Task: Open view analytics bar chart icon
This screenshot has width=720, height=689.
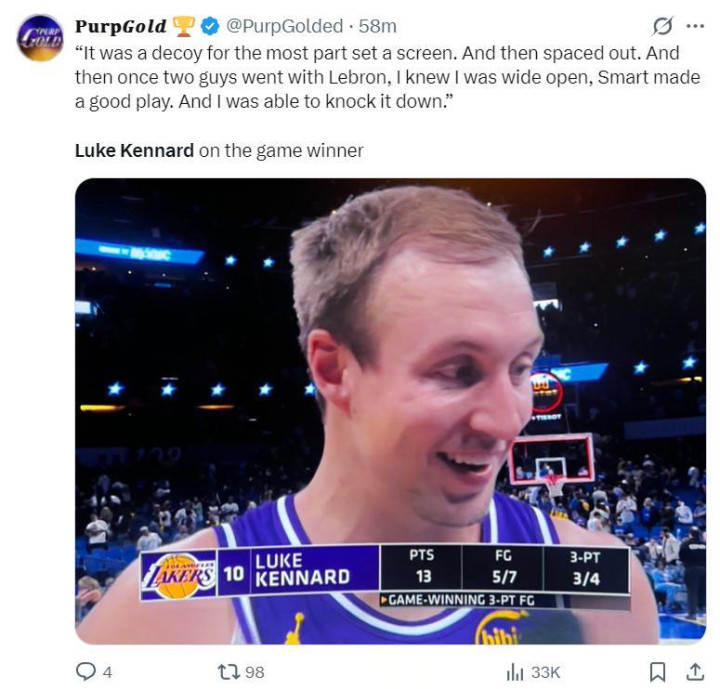Action: click(x=515, y=671)
